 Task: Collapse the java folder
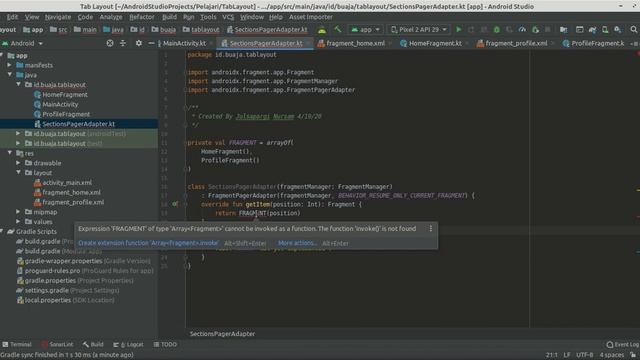9,75
